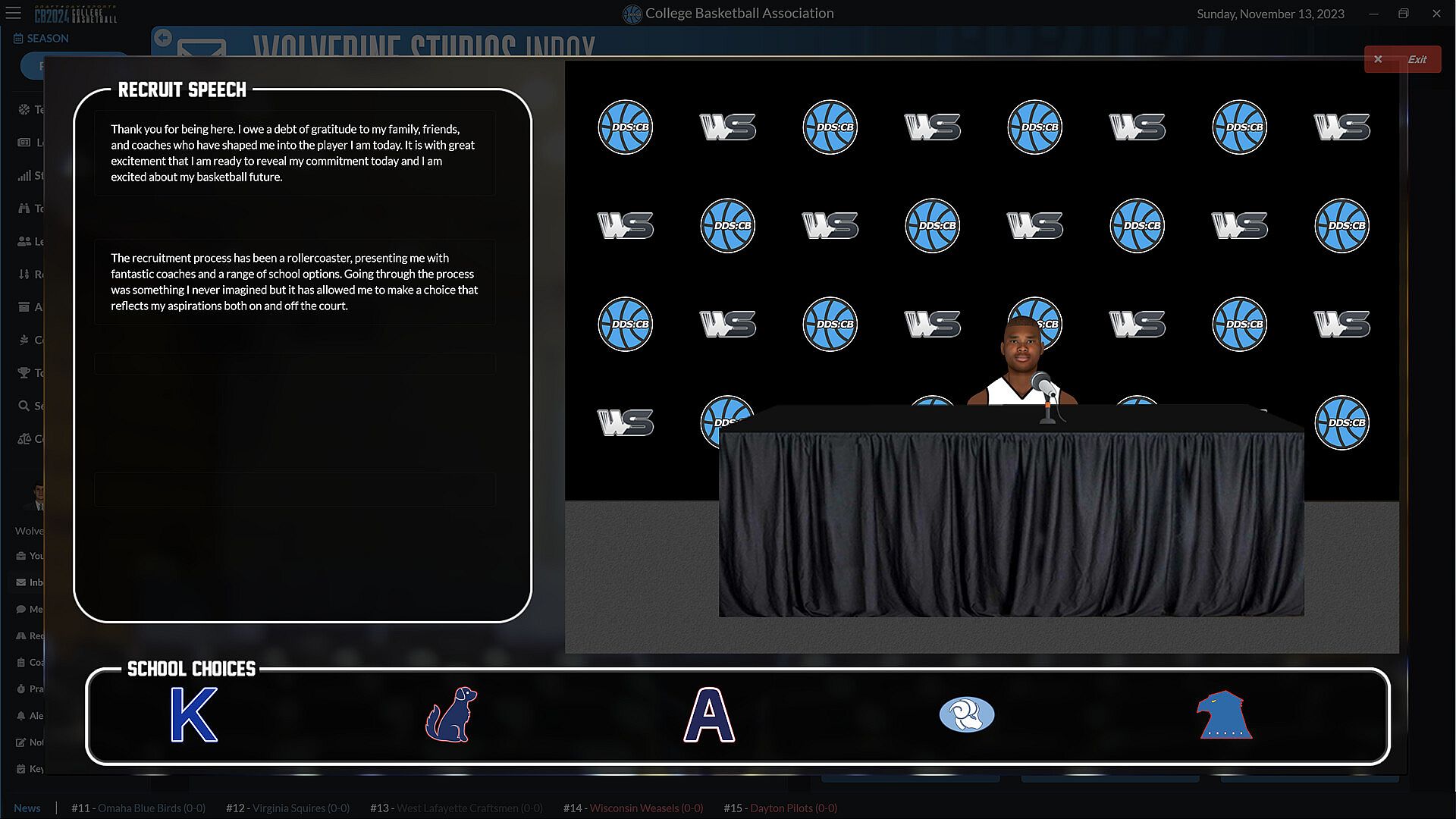Click the trophy icon in sidebar
Viewport: 1456px width, 819px height.
tap(24, 372)
